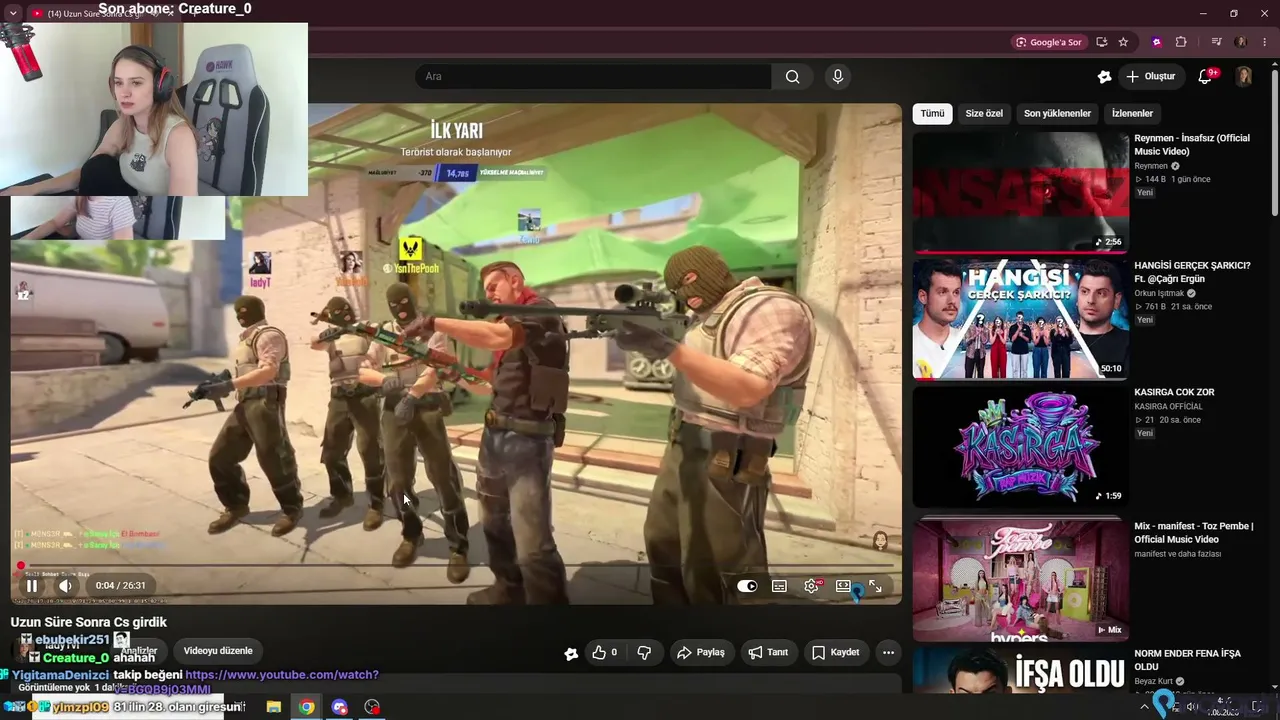This screenshot has height=720, width=1280.
Task: Click the Reynmen channel name
Action: pyautogui.click(x=1151, y=166)
